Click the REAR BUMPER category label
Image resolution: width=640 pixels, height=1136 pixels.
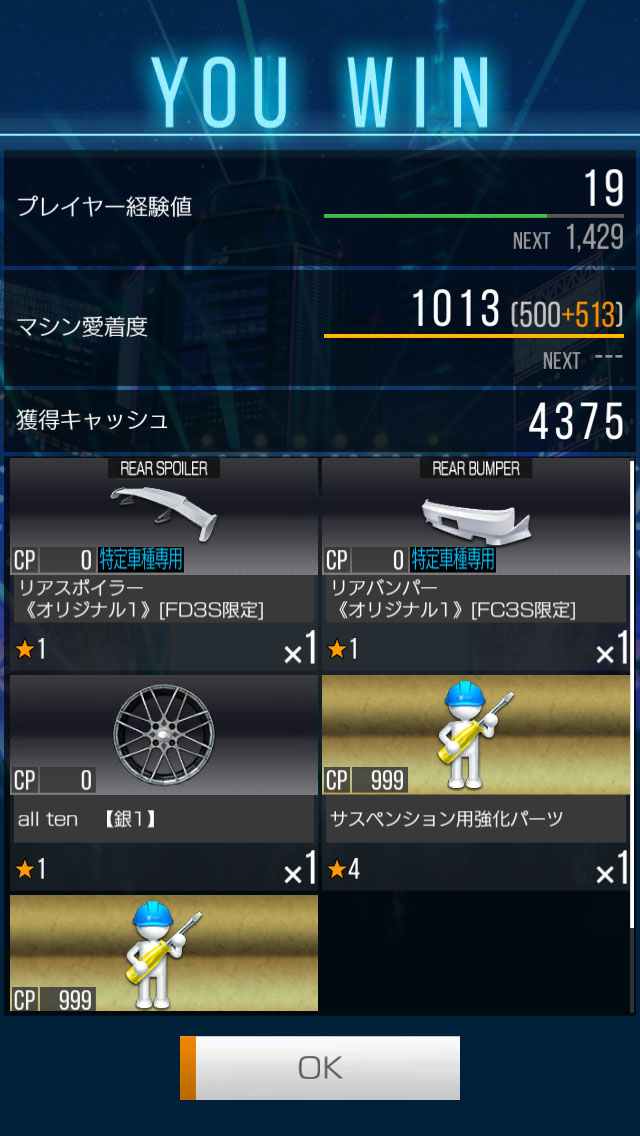[475, 468]
